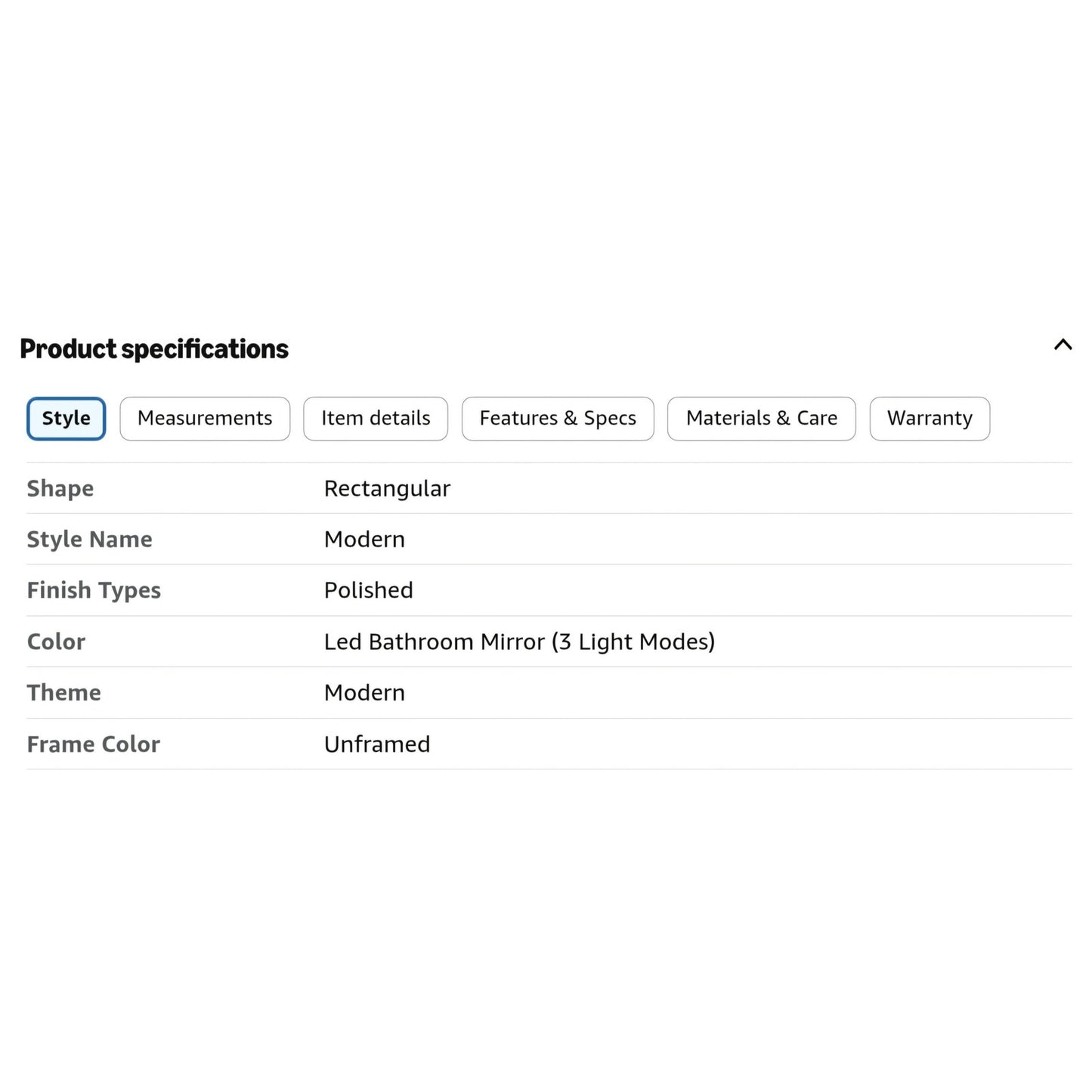Select Modern value in Style Name row

[x=364, y=540]
